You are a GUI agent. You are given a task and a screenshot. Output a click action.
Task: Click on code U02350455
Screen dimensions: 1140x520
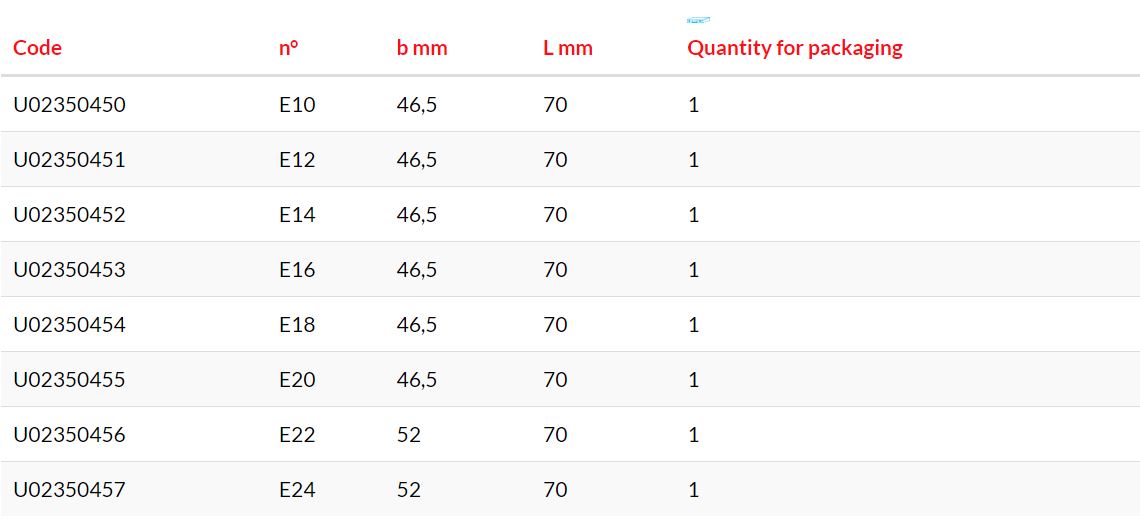pyautogui.click(x=69, y=380)
